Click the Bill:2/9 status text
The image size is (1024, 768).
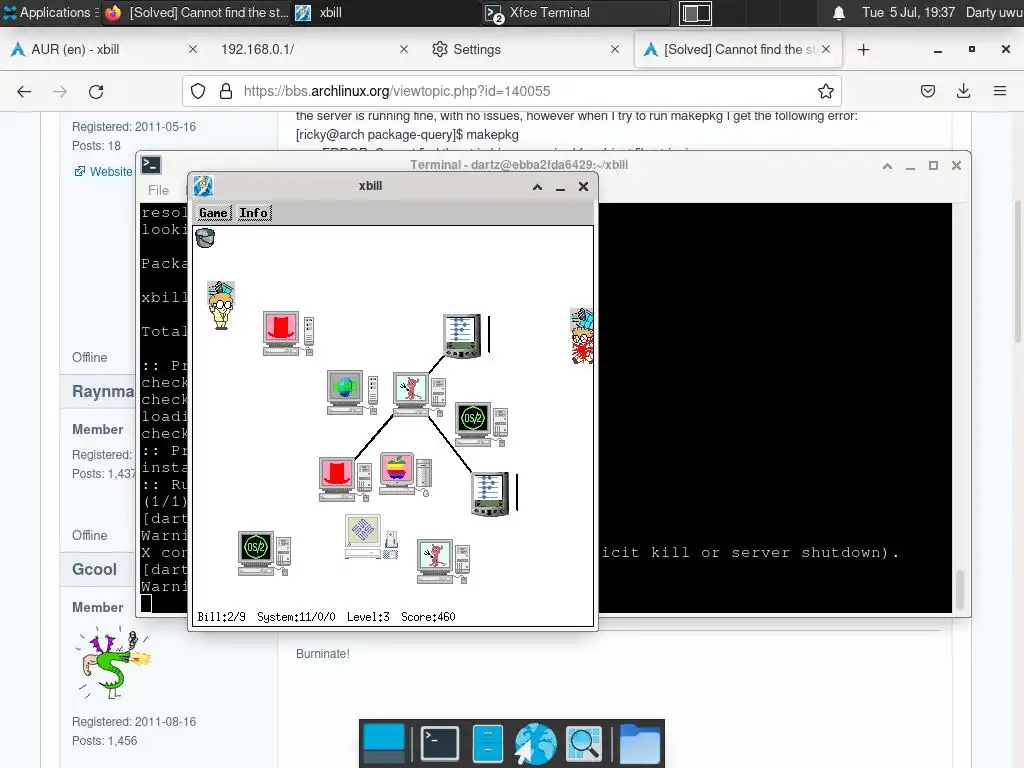tap(221, 617)
